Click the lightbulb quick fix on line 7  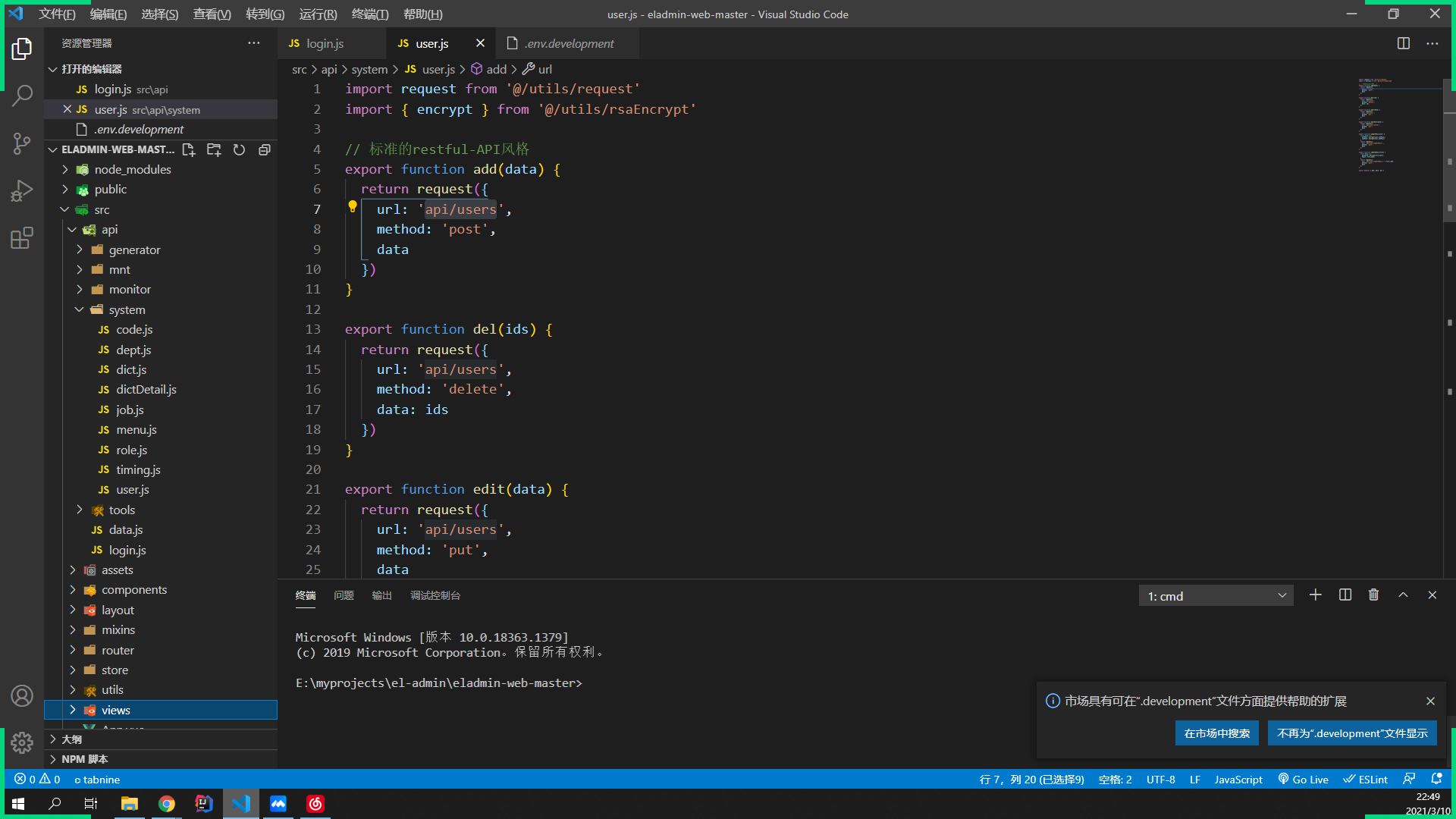coord(353,206)
